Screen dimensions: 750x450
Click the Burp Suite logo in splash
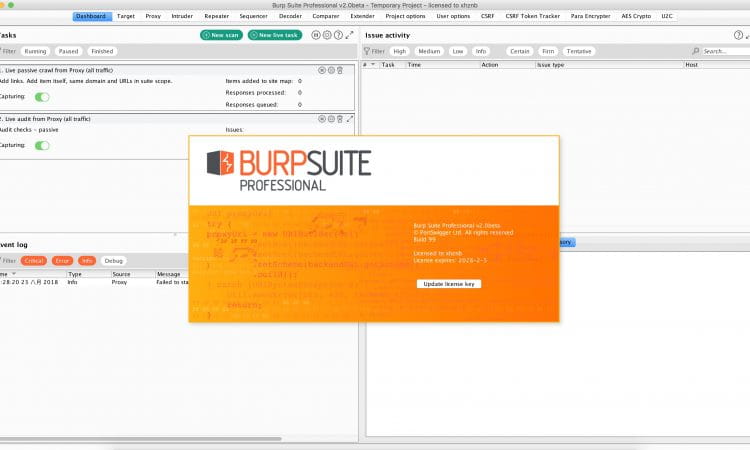[x=289, y=170]
